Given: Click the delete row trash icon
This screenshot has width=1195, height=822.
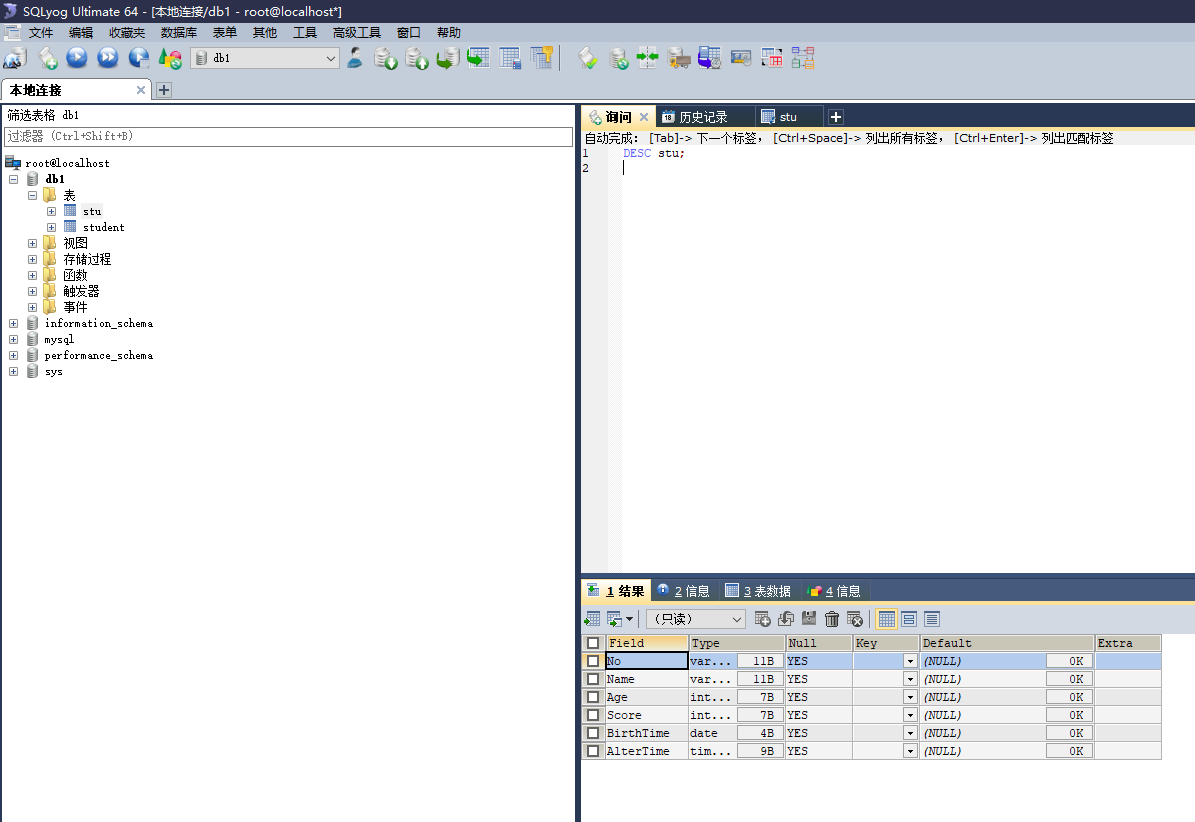Looking at the screenshot, I should click(832, 619).
